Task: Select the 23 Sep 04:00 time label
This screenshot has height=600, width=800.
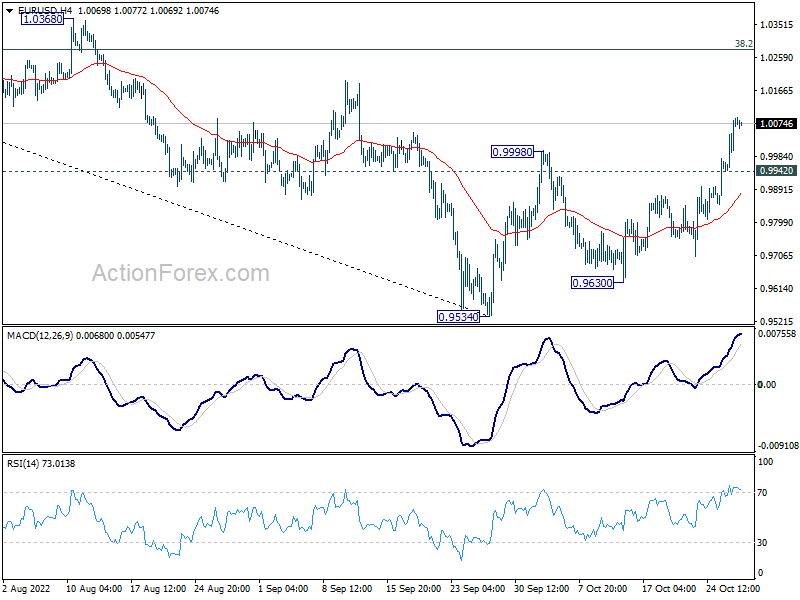Action: point(478,589)
